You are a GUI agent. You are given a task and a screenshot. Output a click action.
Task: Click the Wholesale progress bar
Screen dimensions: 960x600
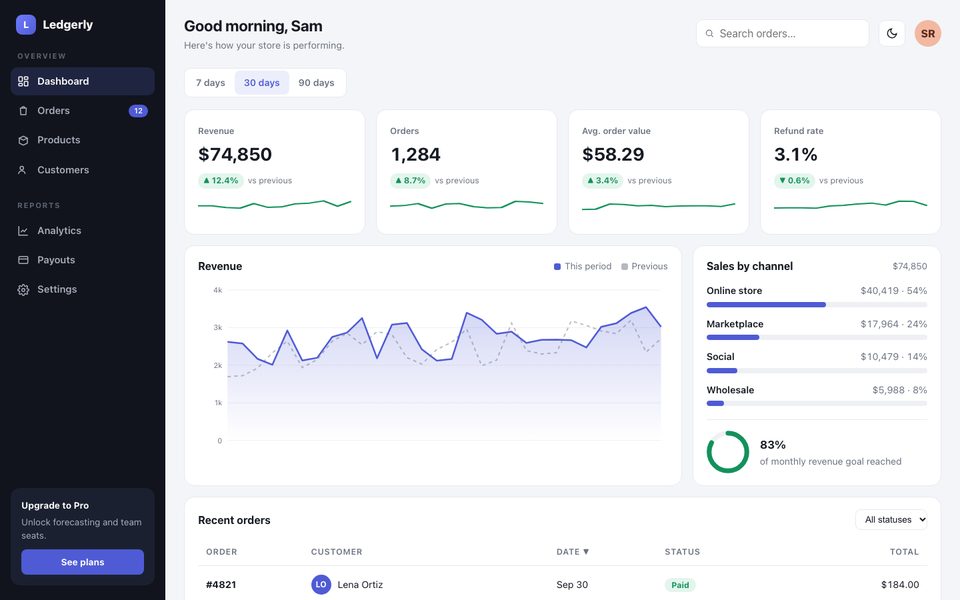pyautogui.click(x=817, y=403)
